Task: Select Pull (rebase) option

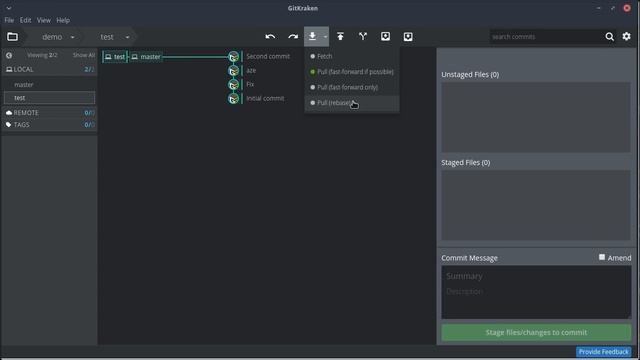Action: tap(352, 103)
